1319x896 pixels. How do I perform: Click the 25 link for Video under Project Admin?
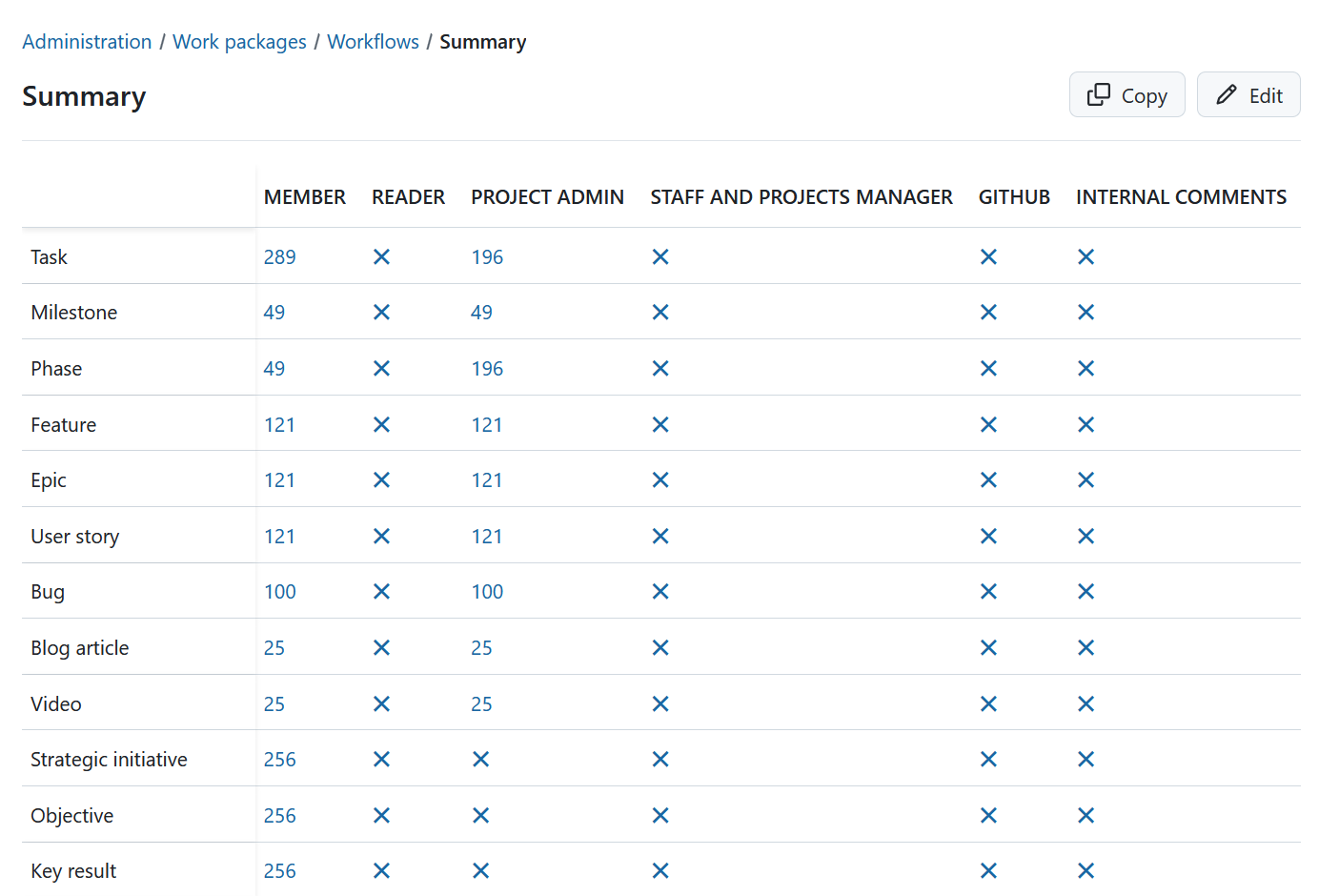481,703
